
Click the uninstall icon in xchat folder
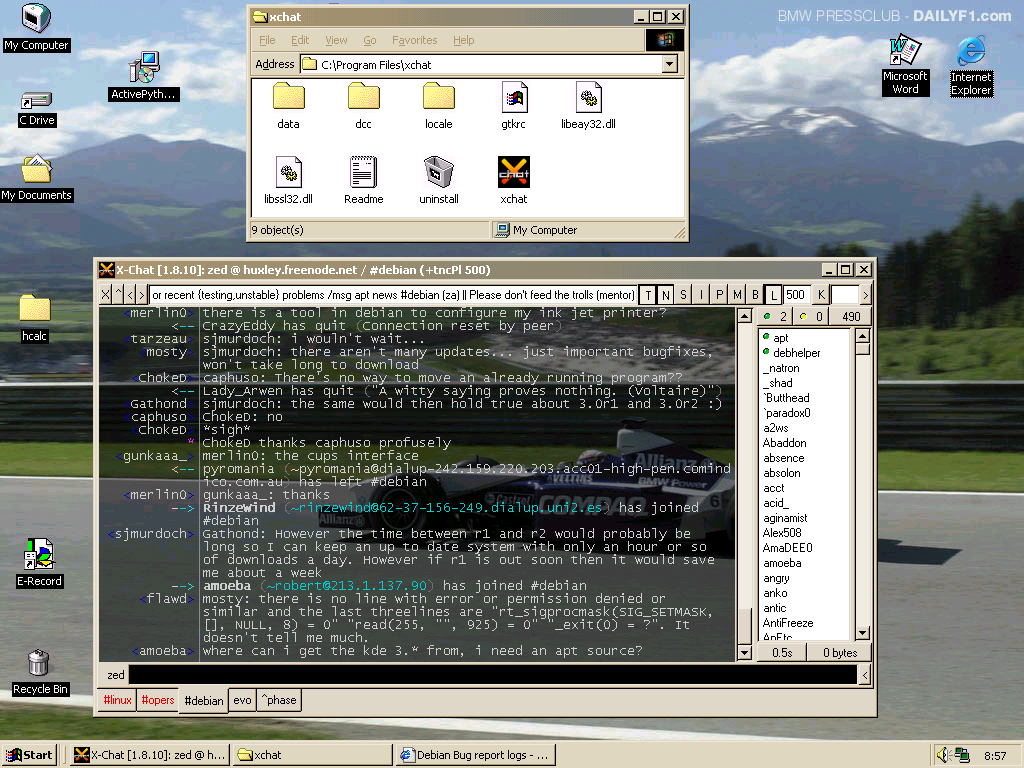[439, 172]
